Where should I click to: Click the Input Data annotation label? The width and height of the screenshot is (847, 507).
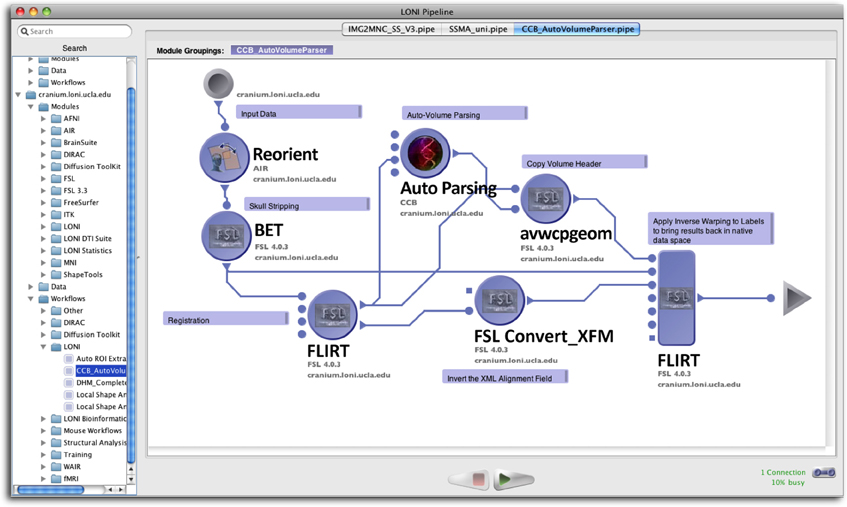pos(299,112)
